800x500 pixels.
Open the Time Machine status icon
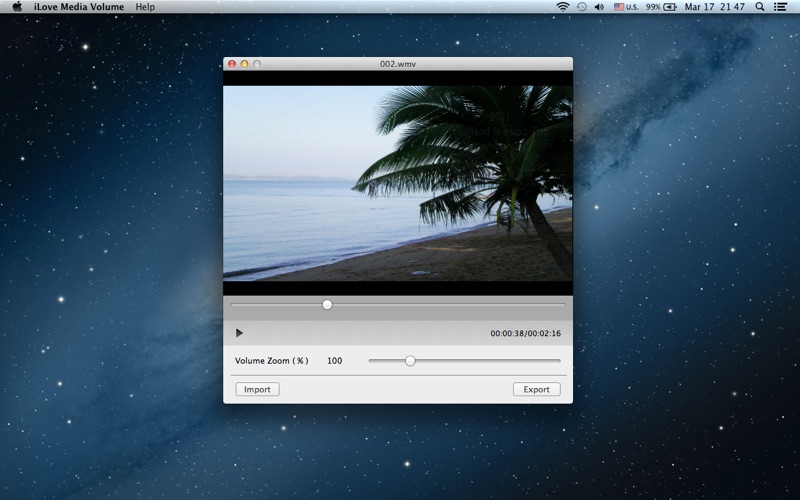click(581, 7)
